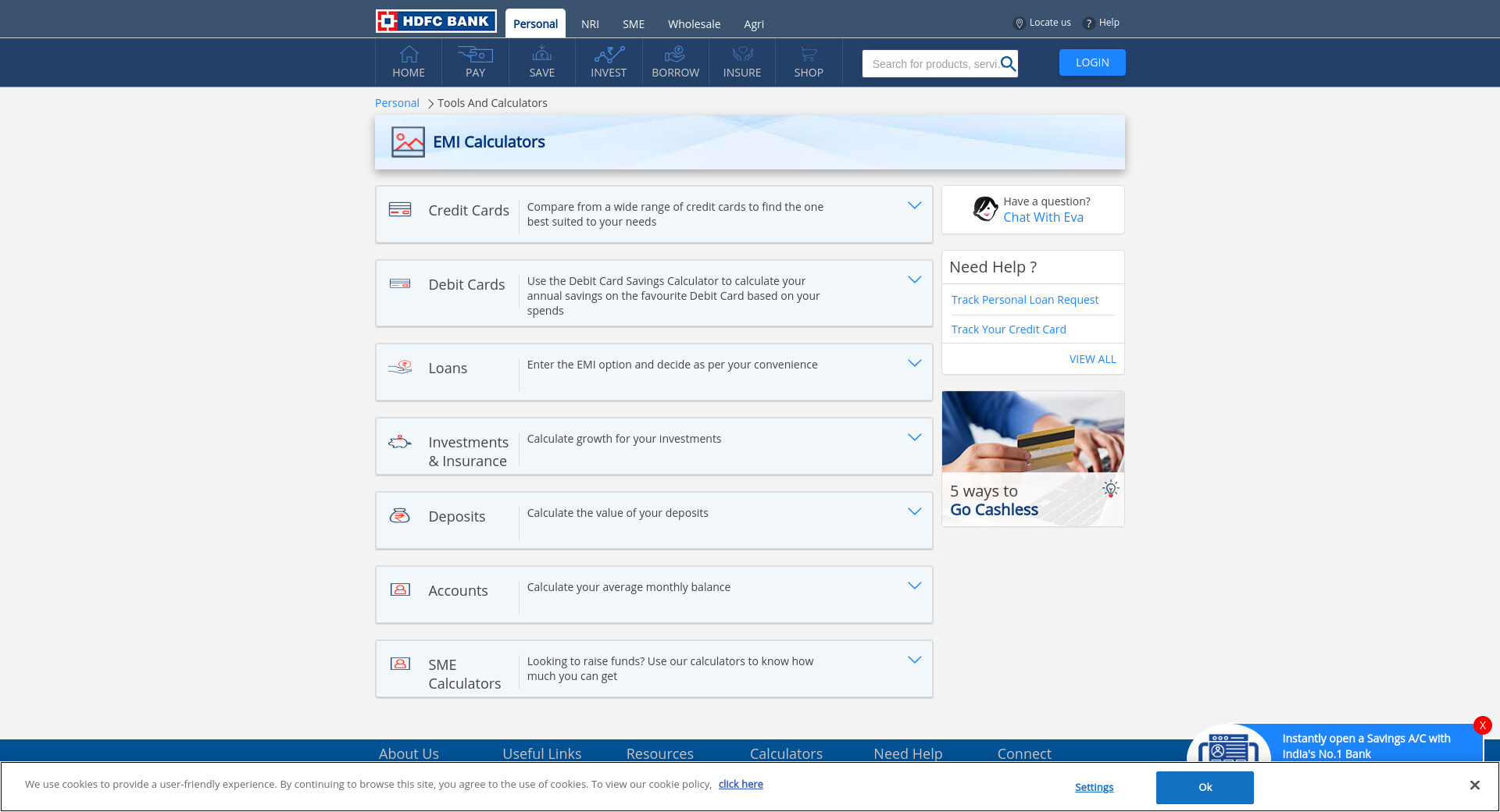Open the PAY menu icon
1500x812 pixels.
pyautogui.click(x=475, y=55)
